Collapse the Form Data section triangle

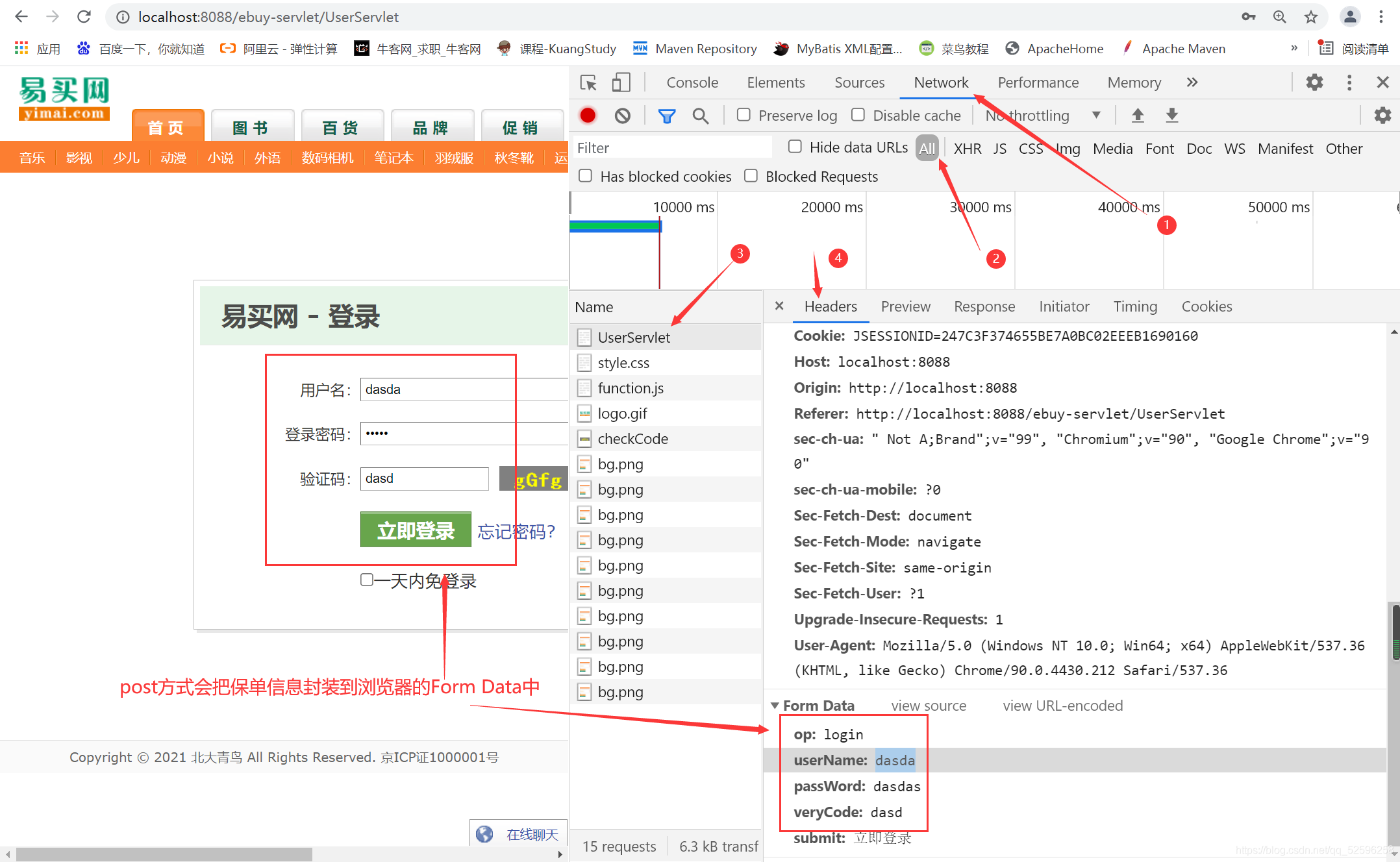pos(775,706)
